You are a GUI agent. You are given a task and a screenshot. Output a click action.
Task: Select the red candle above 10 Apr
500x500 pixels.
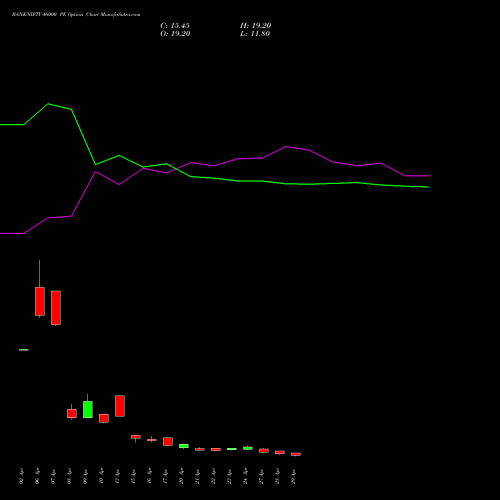[x=104, y=418]
